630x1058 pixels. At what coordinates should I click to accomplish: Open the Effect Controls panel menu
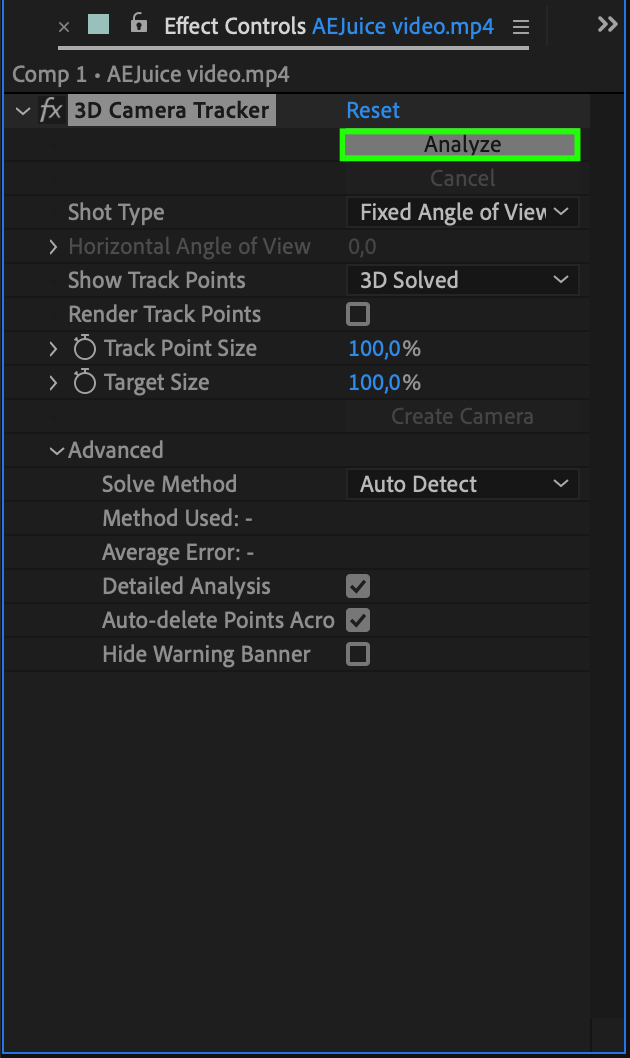520,26
